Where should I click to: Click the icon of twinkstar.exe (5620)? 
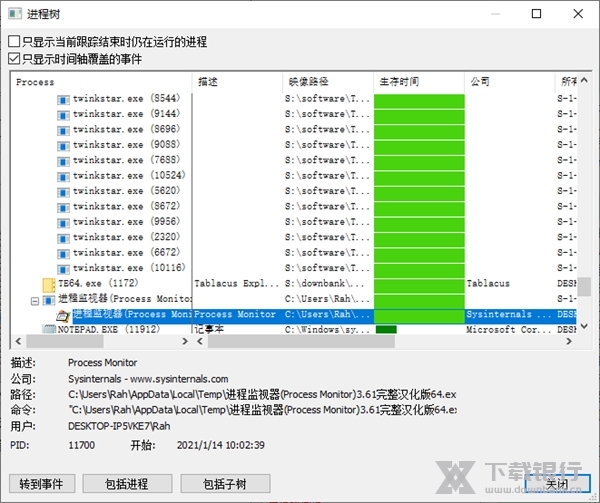click(x=63, y=192)
